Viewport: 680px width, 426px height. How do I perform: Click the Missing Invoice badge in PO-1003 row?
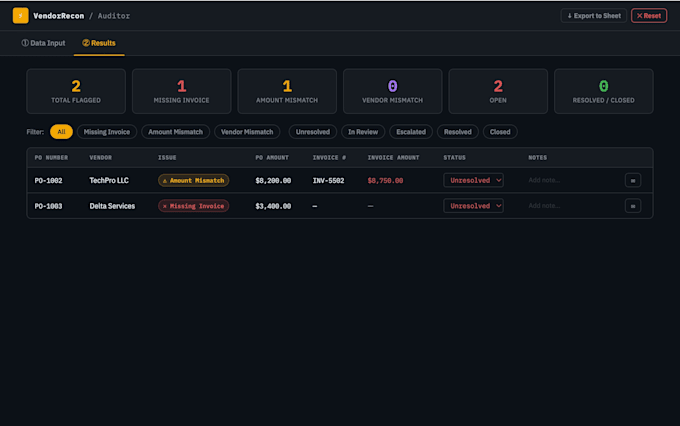point(193,206)
